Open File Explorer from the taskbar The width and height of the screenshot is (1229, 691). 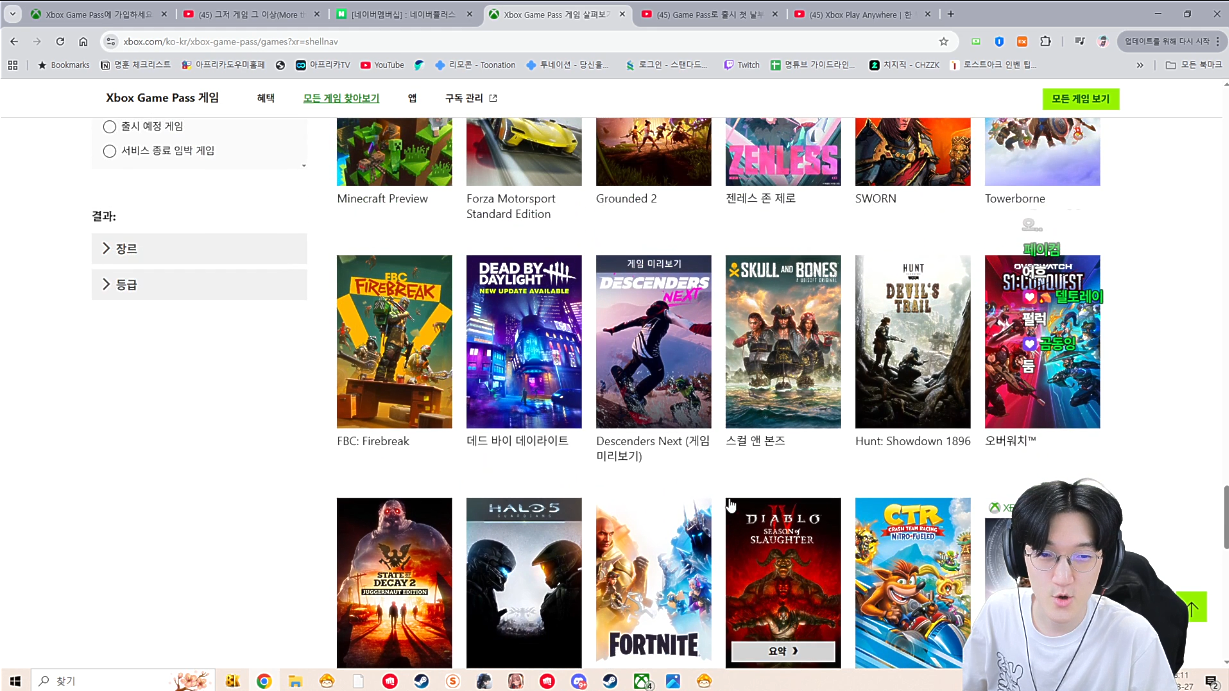[x=295, y=681]
